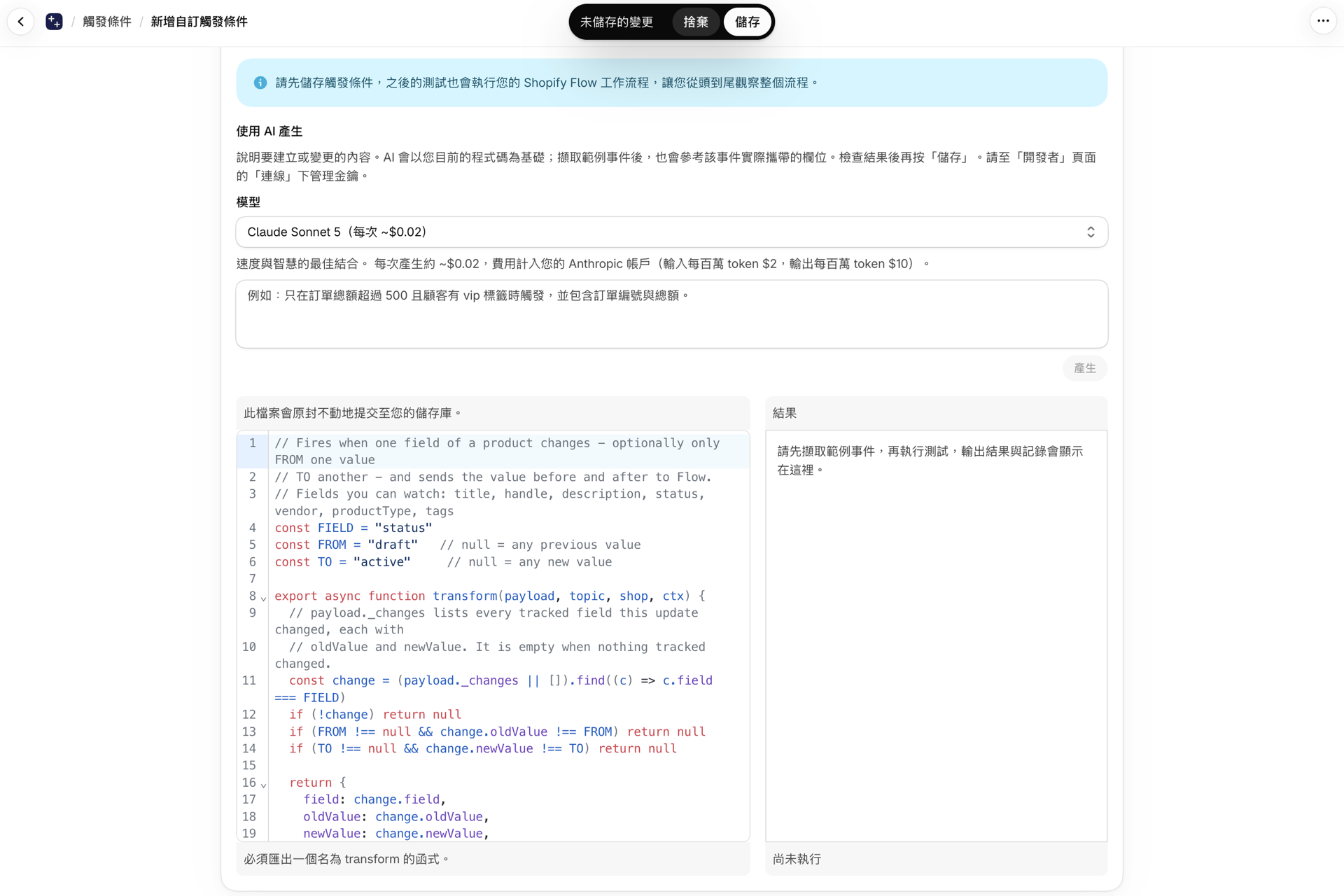Click the 使用 AI 產生 heading
The width and height of the screenshot is (1344, 896).
pos(269,131)
